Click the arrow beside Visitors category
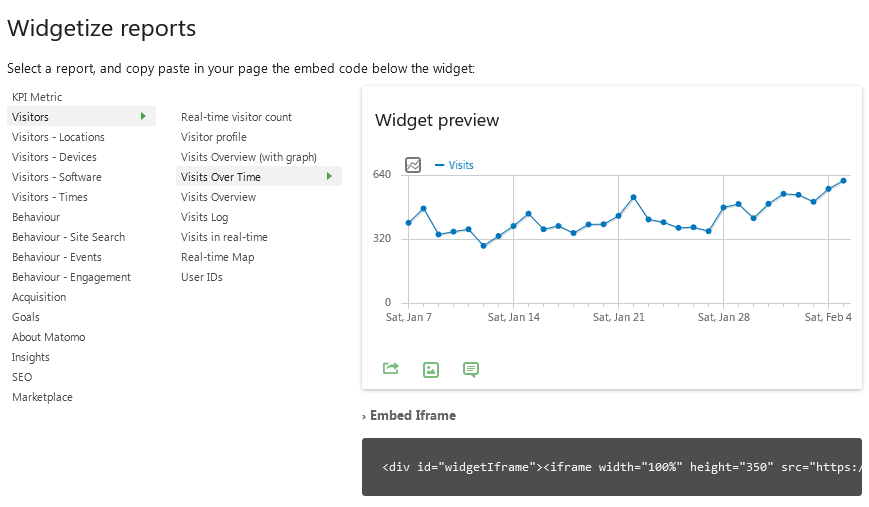The width and height of the screenshot is (869, 507). (144, 117)
